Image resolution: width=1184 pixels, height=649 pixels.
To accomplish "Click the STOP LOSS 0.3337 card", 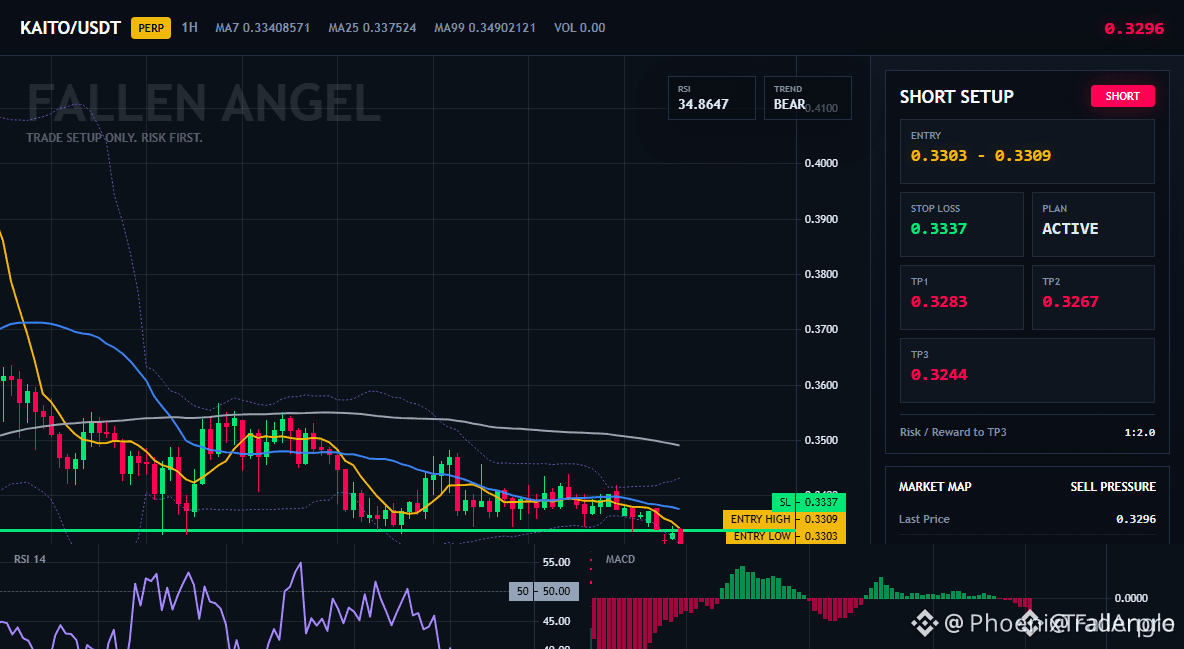I will pyautogui.click(x=961, y=224).
